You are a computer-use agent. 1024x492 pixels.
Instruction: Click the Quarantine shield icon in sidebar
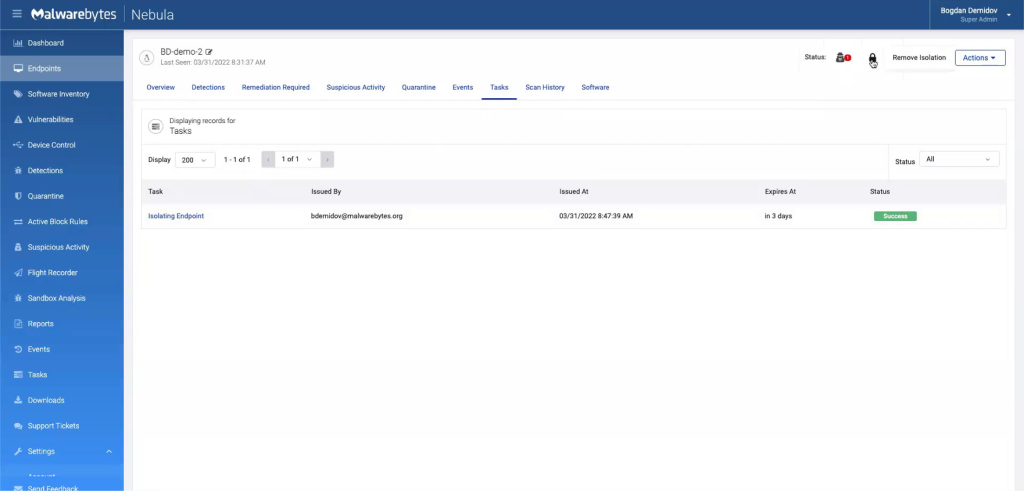(x=18, y=196)
